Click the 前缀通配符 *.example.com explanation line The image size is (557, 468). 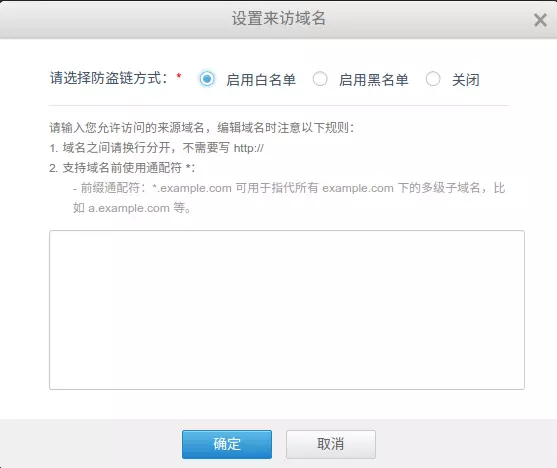(x=289, y=188)
